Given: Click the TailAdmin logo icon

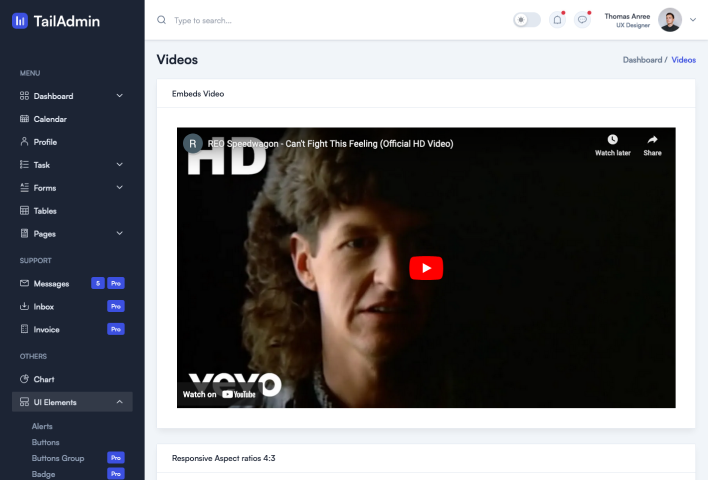Looking at the screenshot, I should click(x=20, y=20).
